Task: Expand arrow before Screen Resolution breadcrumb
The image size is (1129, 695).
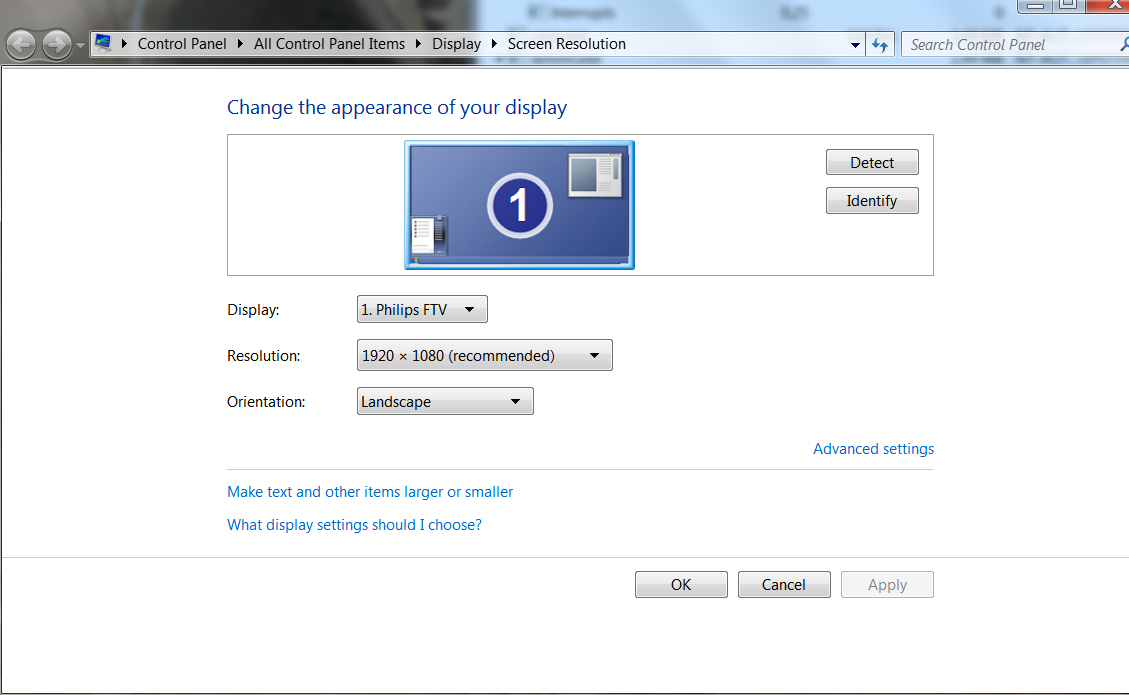Action: point(494,44)
